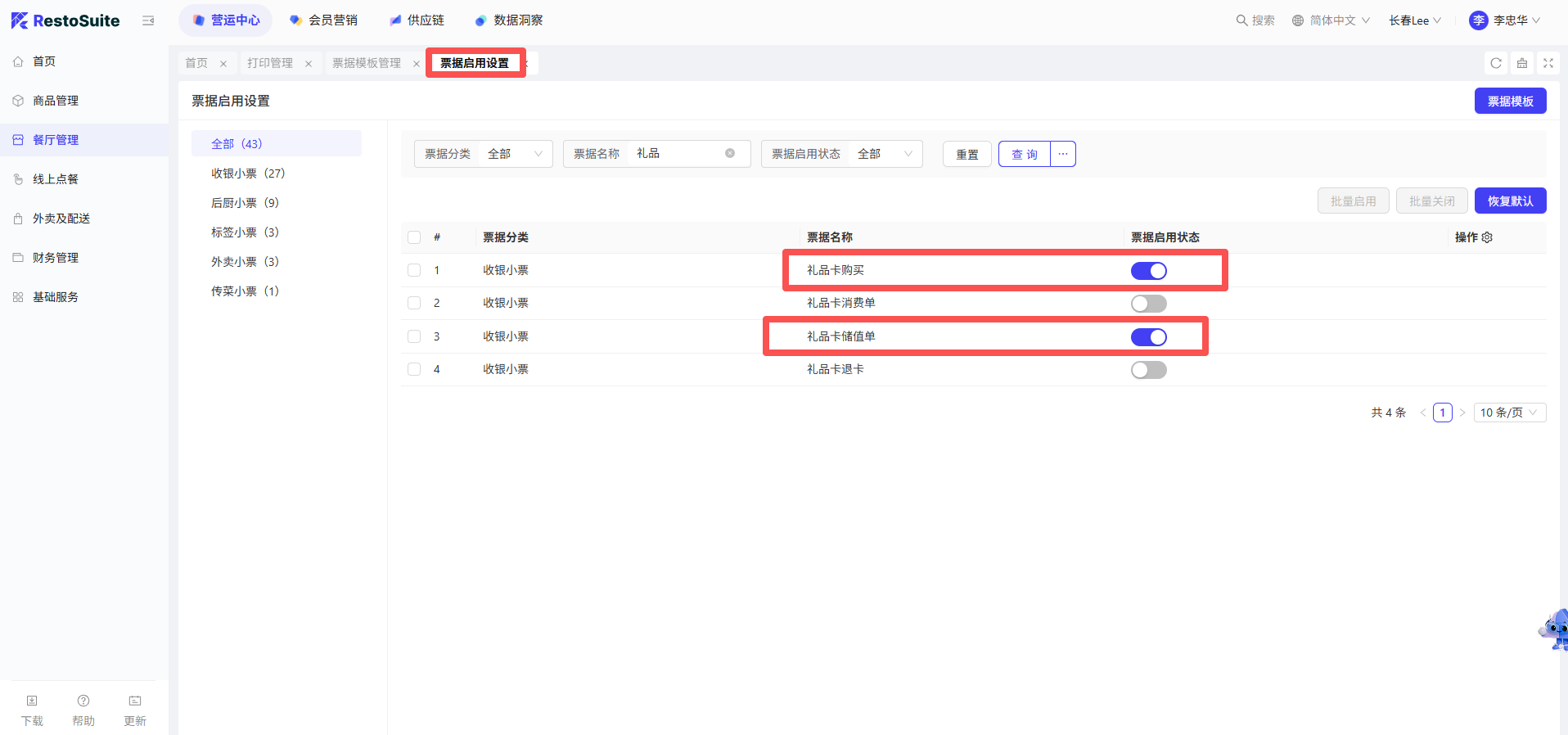Screen dimensions: 1568x735
Task: Click the search magnifier icon
Action: 1241,20
